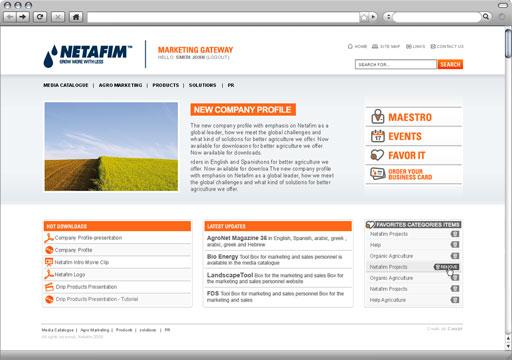Screen dimensions: 512x360
Task: Click Remove button on highlighted Netafim Projects
Action: click(447, 267)
